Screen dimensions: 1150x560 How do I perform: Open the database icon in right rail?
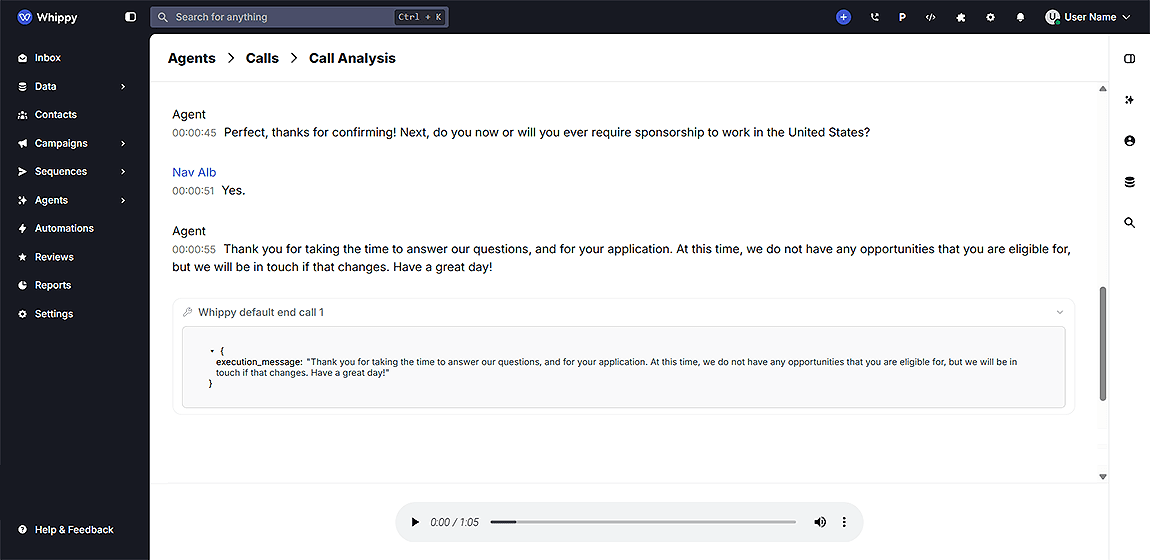pyautogui.click(x=1129, y=182)
